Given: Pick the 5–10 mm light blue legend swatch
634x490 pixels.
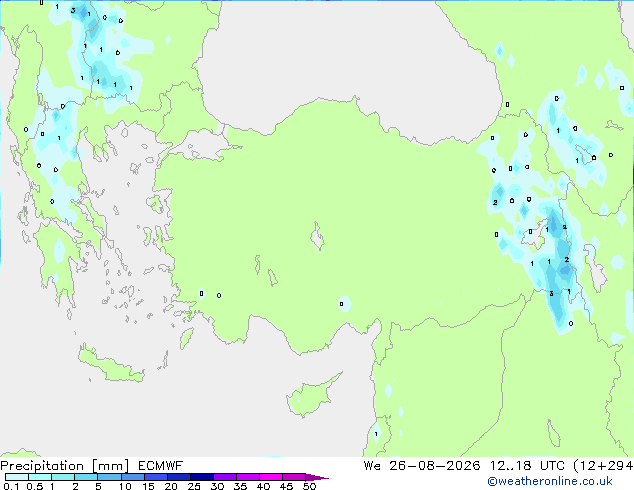Looking at the screenshot, I should coord(109,477).
